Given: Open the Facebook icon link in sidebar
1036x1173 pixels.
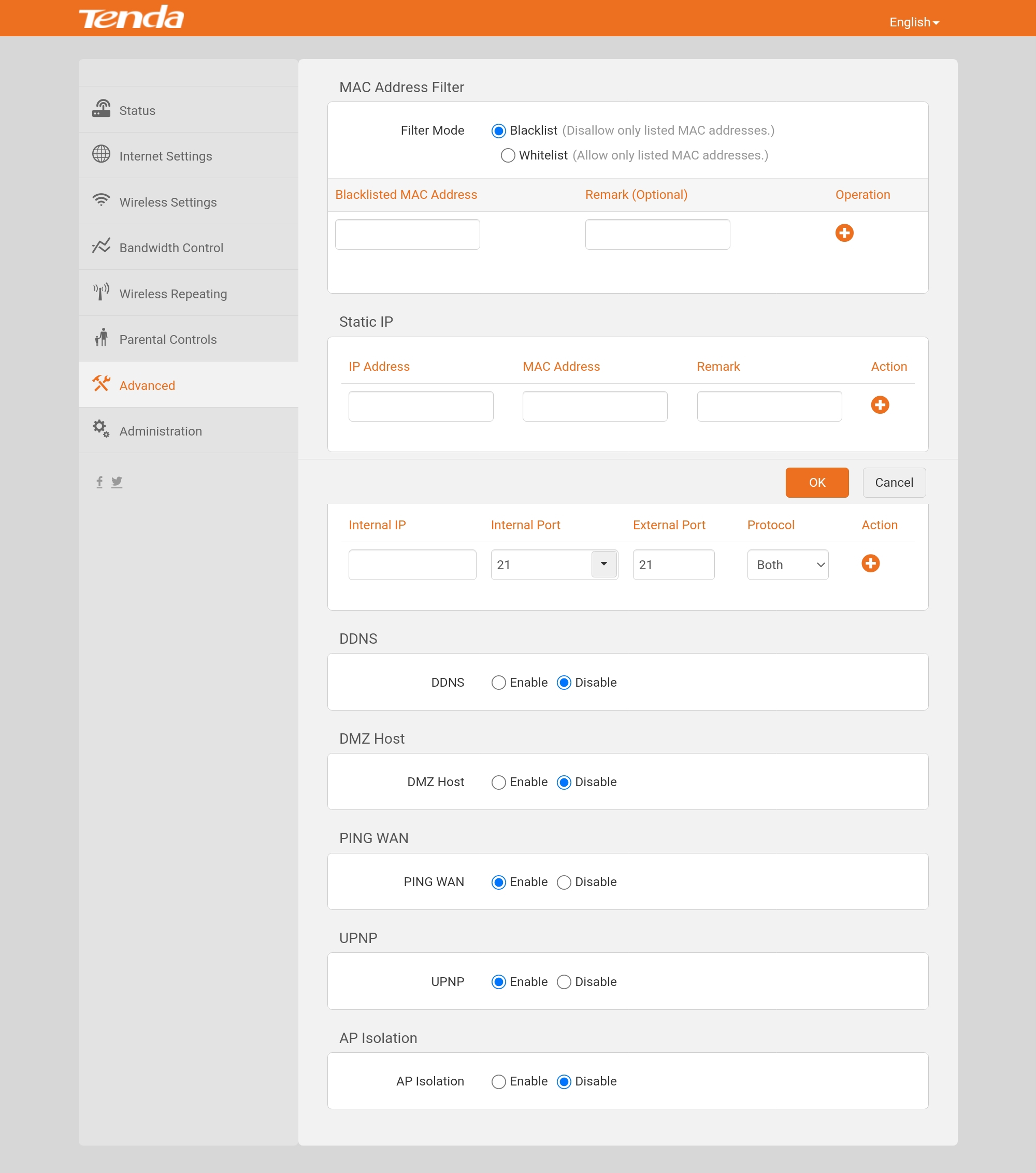Looking at the screenshot, I should pyautogui.click(x=99, y=482).
